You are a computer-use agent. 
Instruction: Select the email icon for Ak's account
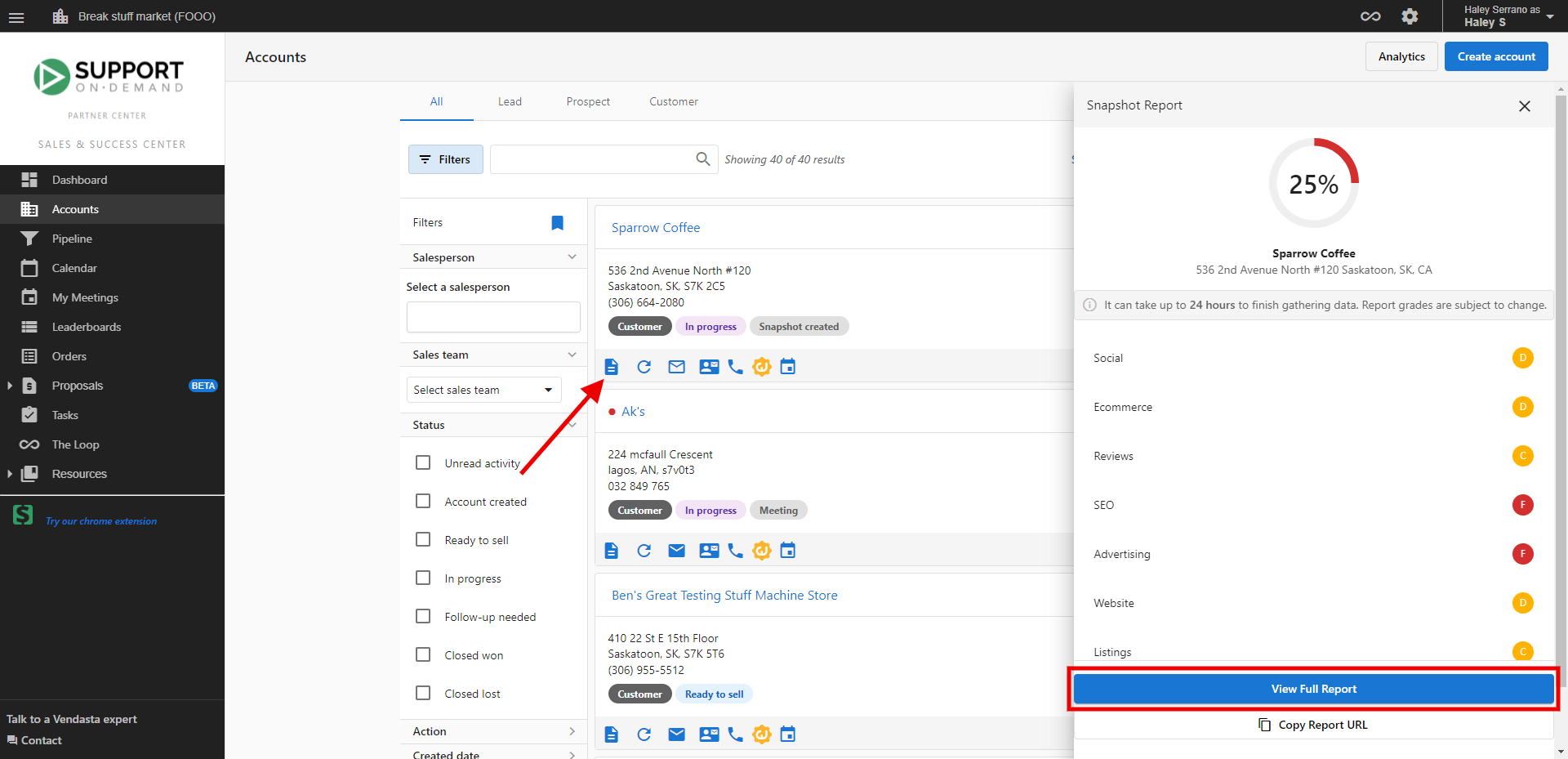coord(676,550)
